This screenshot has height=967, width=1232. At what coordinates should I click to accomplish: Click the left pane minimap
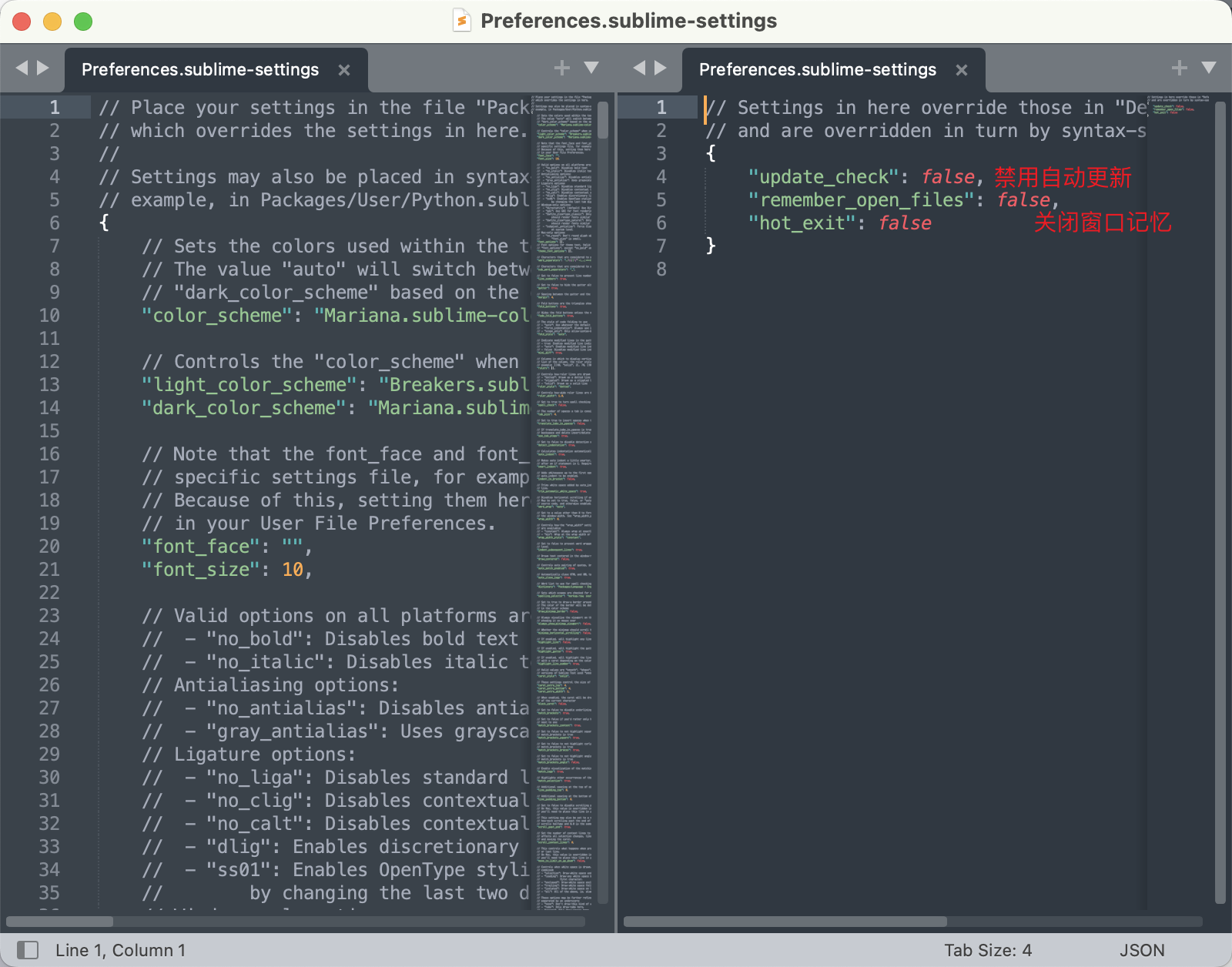[564, 462]
